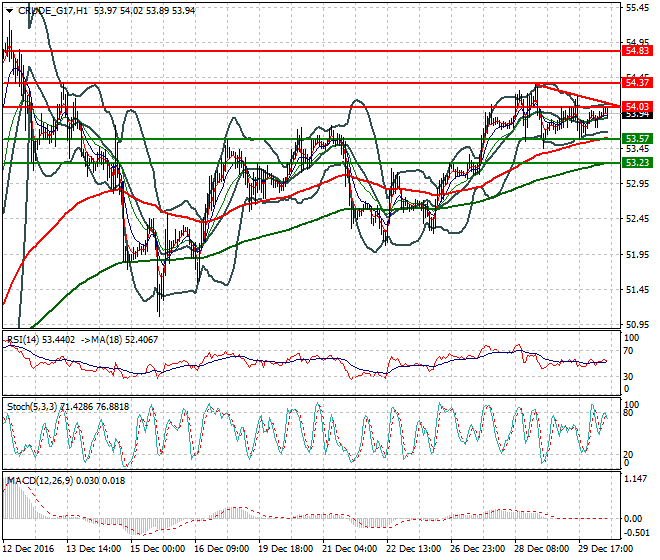Click the 52.95 price scale value
Viewport: 660px width, 560px height.
click(637, 184)
